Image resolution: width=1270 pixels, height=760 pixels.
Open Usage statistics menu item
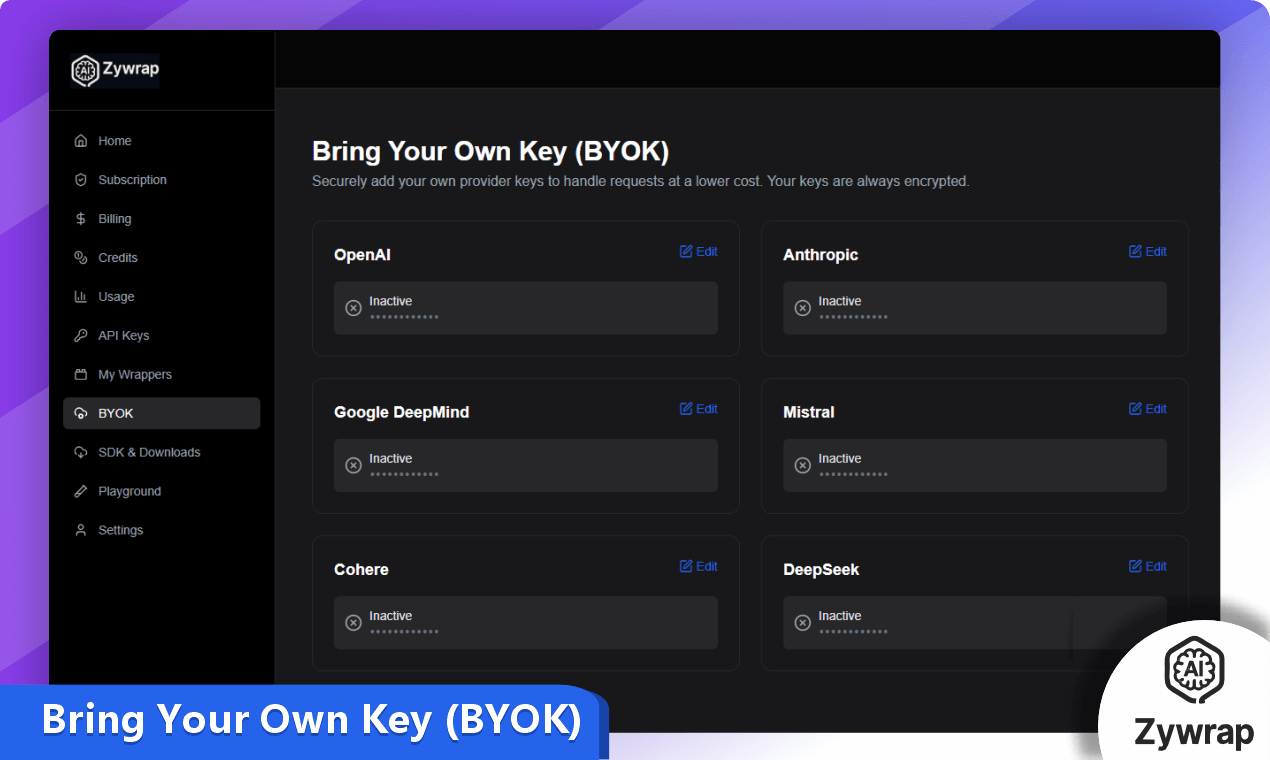[x=161, y=297]
